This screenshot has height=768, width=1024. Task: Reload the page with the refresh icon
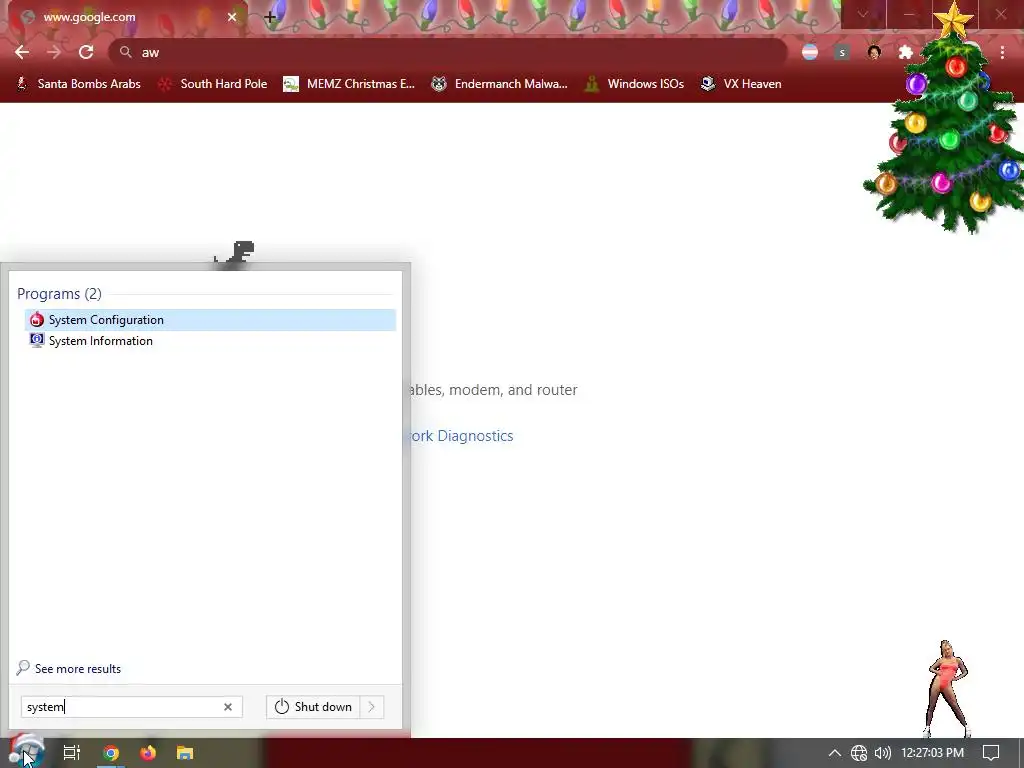[86, 52]
